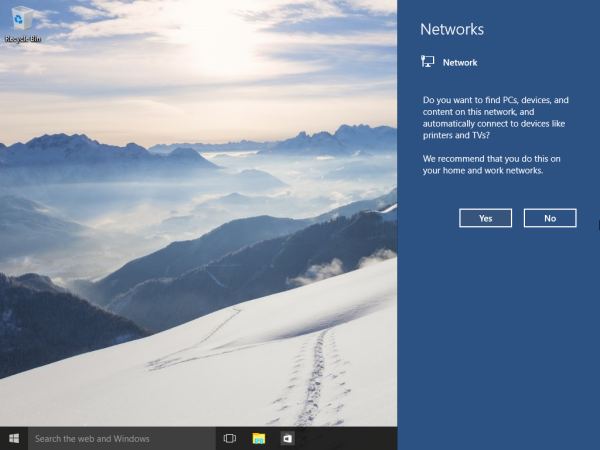Click the empty blue area below the Yes/No buttons
Viewport: 600px width, 450px height.
point(498,330)
